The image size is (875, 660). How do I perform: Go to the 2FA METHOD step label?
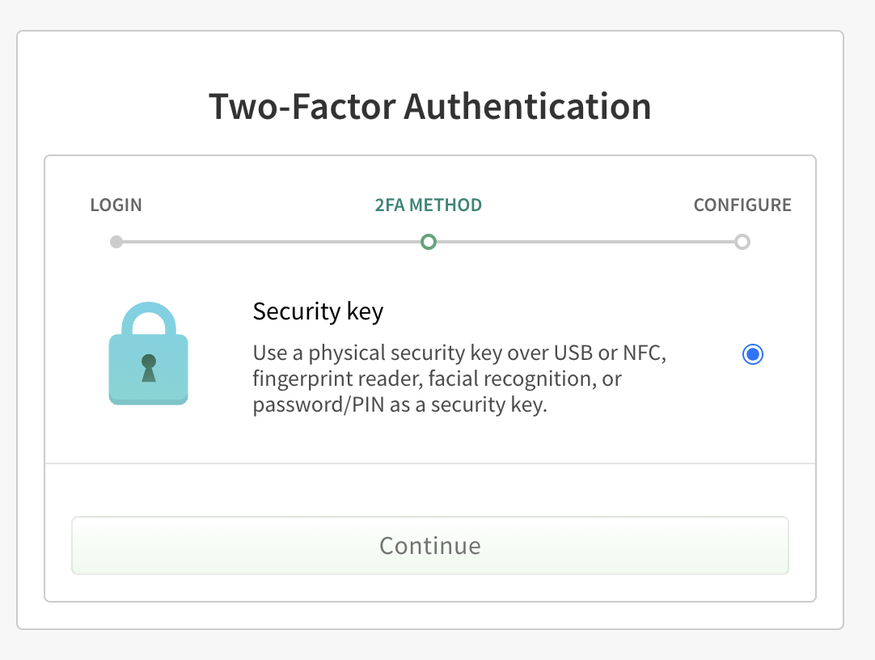pyautogui.click(x=428, y=205)
